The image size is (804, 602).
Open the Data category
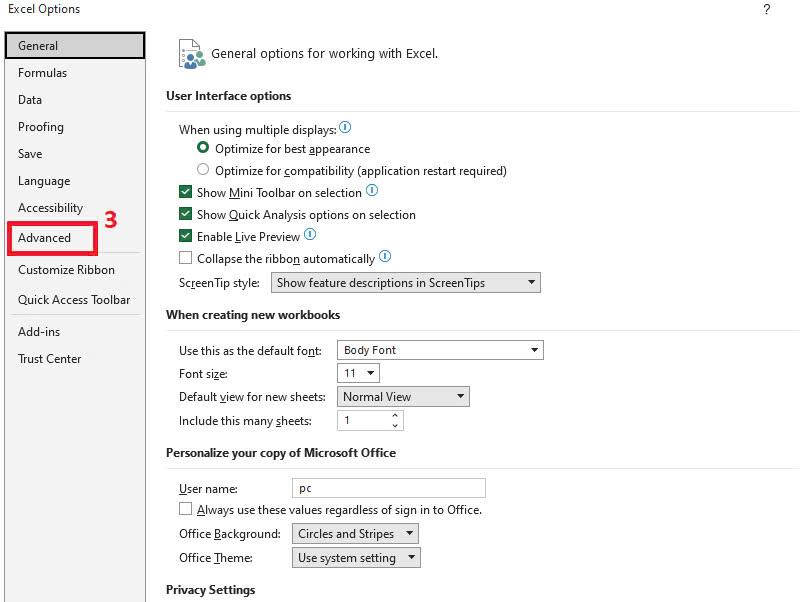tap(75, 100)
